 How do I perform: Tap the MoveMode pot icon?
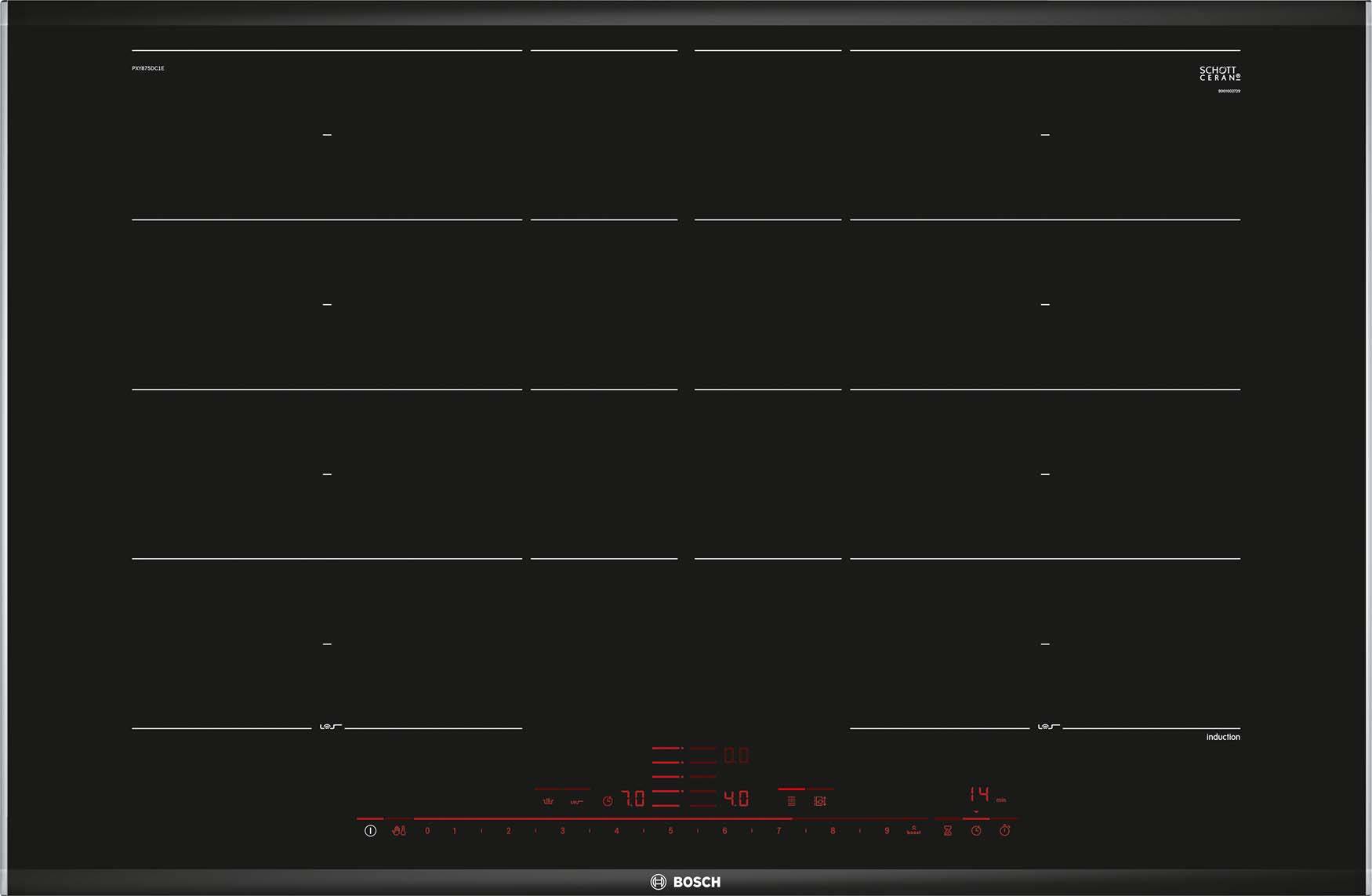click(x=820, y=801)
